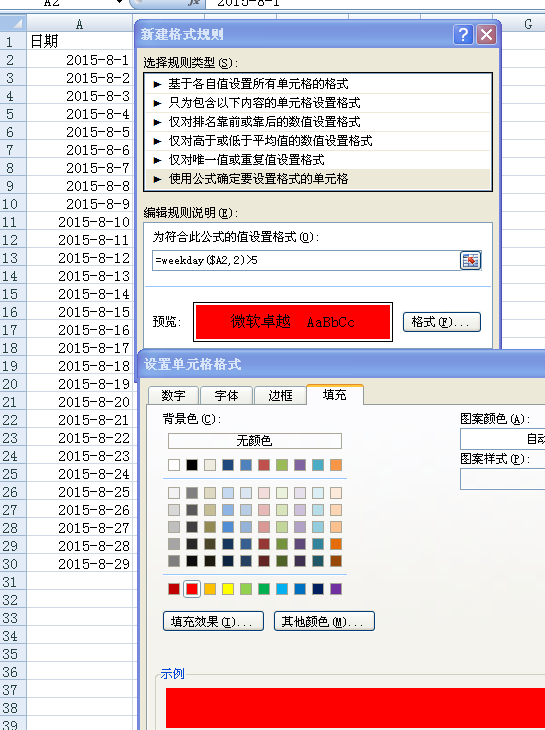545x730 pixels.
Task: Select rule type 仅对排名靠前或靠后的数值设置格式
Action: click(x=317, y=122)
